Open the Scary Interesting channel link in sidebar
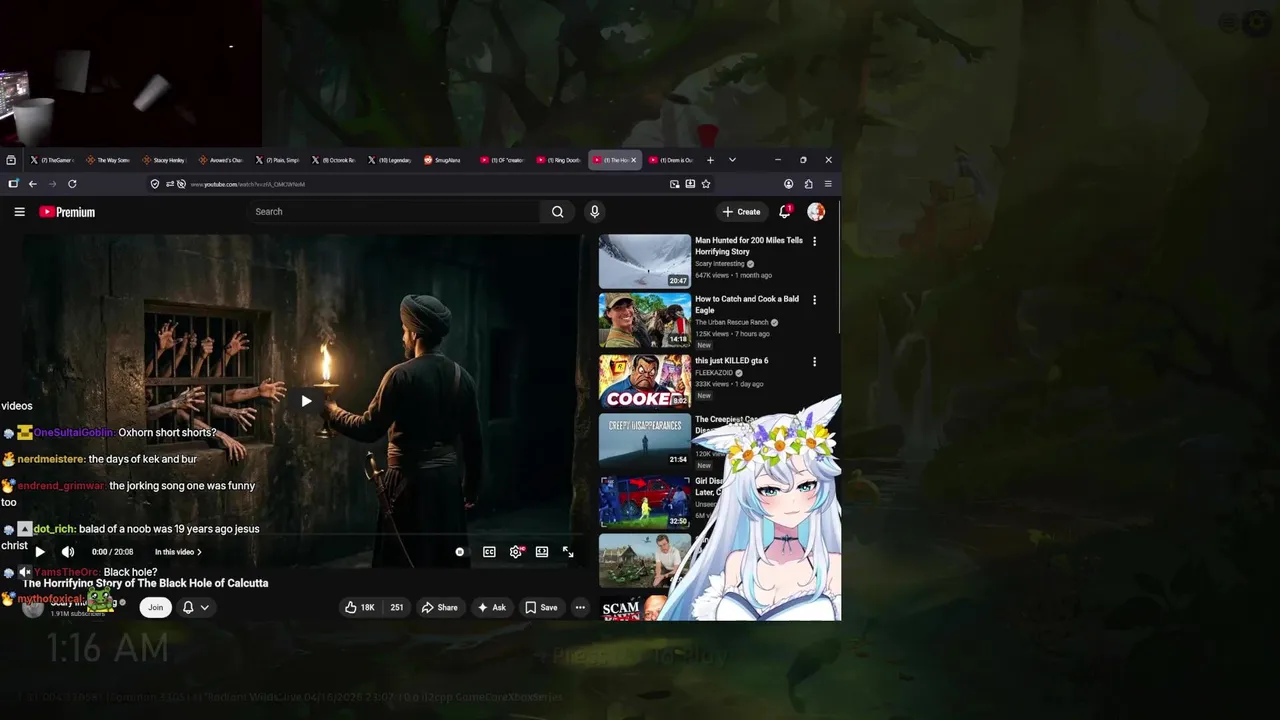This screenshot has width=1280, height=720. tap(720, 264)
